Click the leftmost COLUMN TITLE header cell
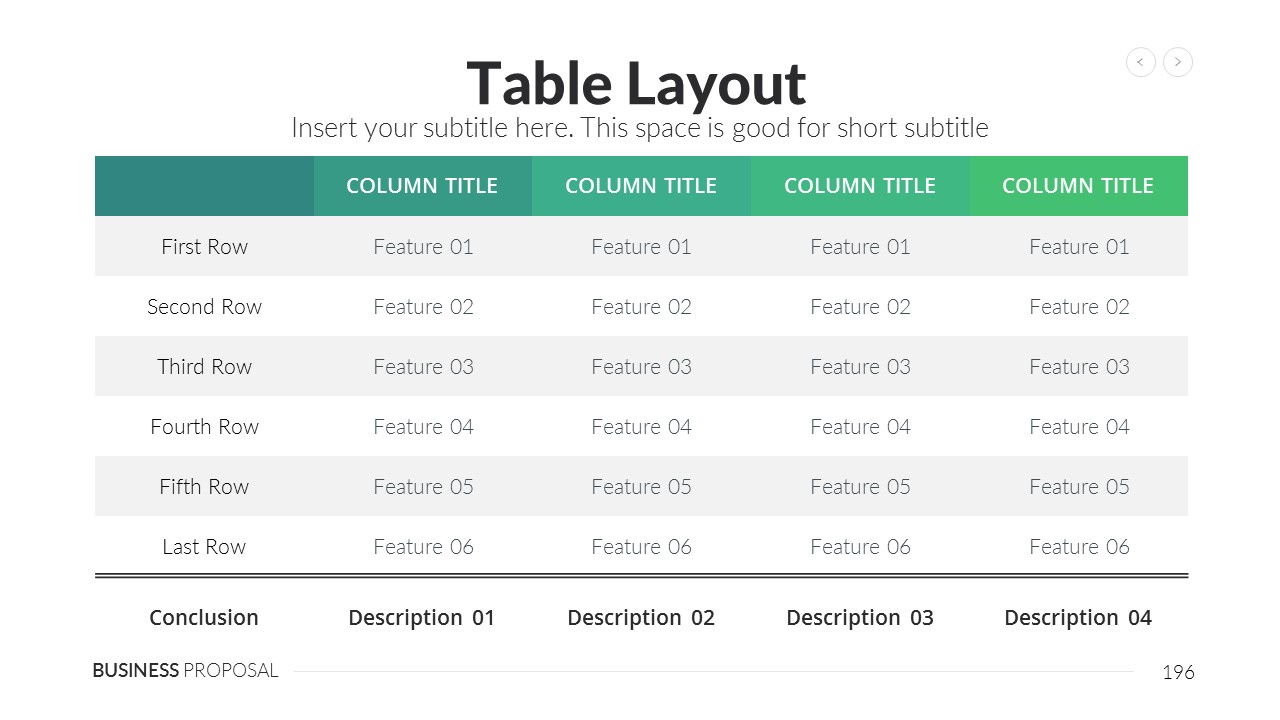The width and height of the screenshot is (1280, 720). tap(422, 186)
